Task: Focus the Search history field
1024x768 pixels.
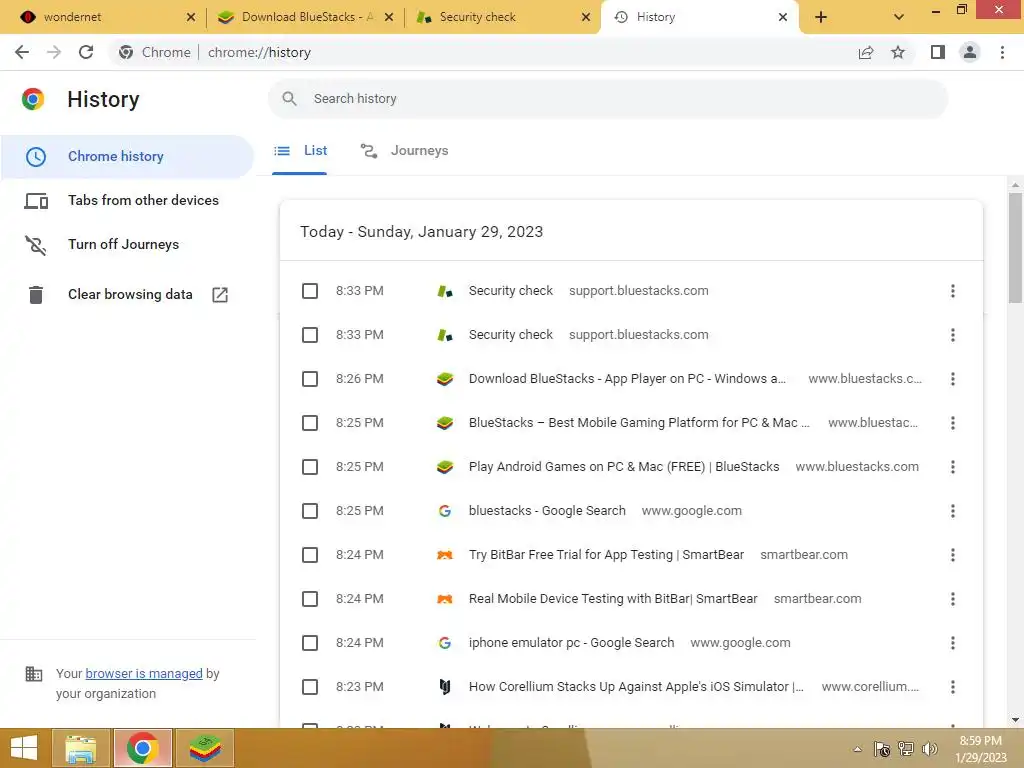Action: coord(607,99)
